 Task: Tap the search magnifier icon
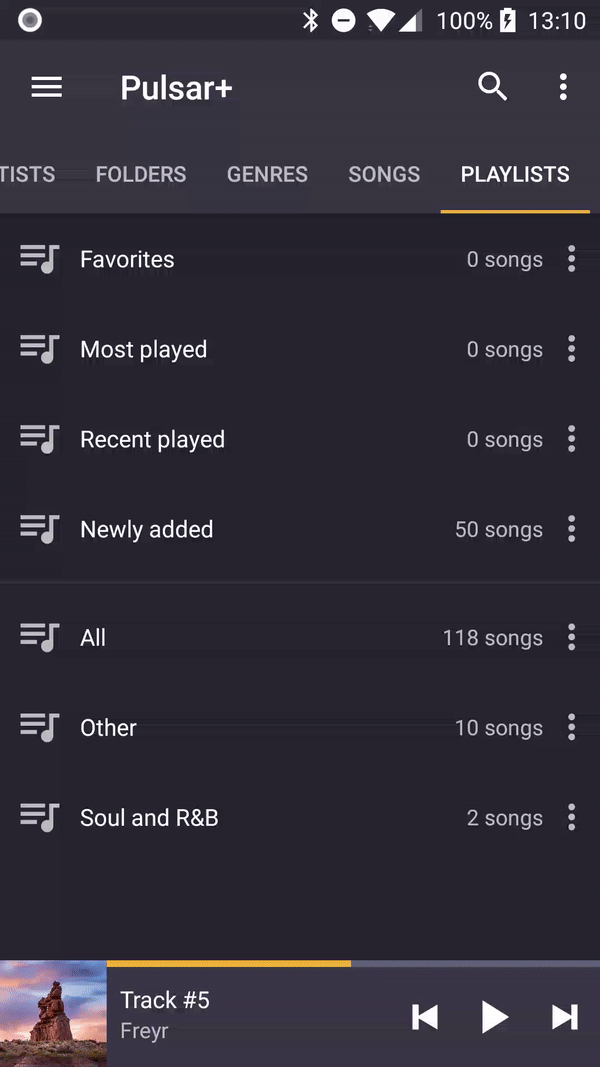492,87
